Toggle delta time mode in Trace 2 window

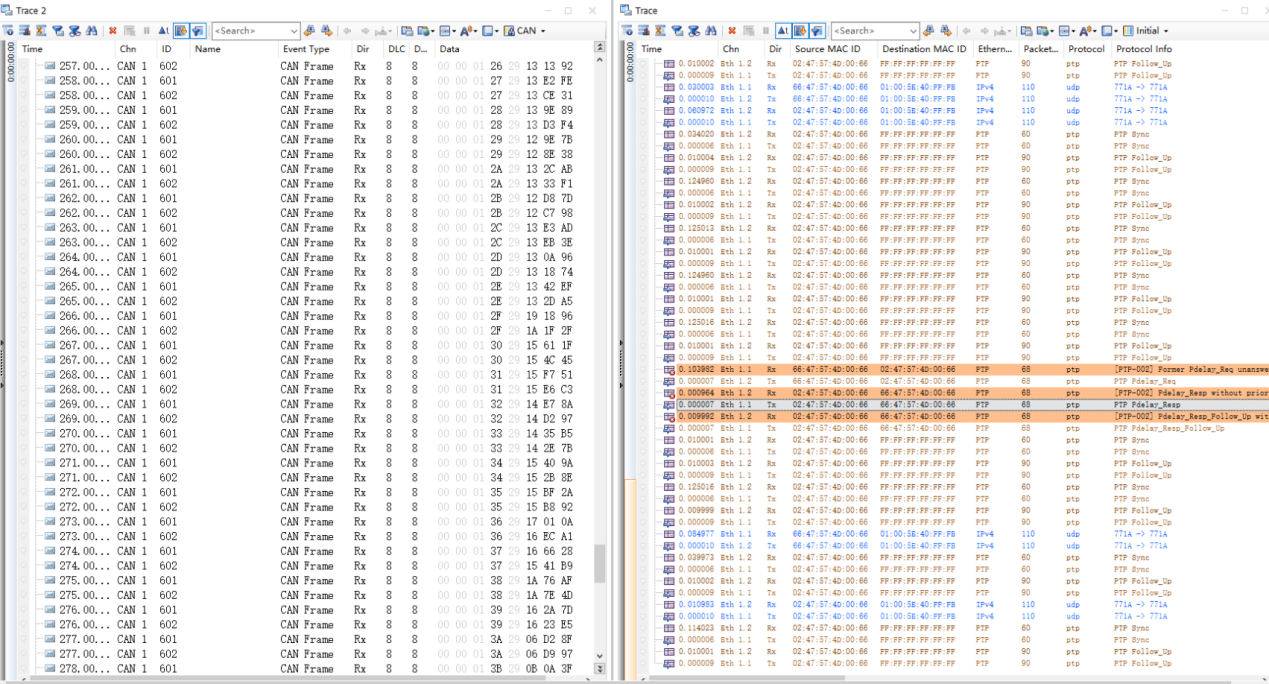(x=163, y=31)
